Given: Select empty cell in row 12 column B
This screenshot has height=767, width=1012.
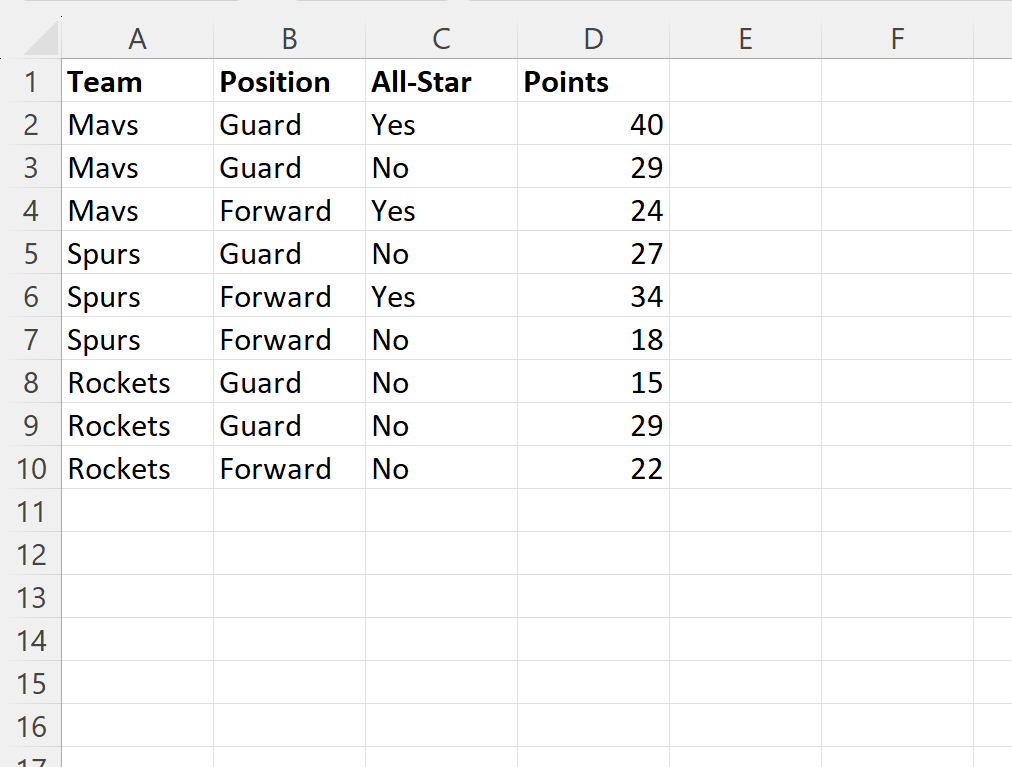Looking at the screenshot, I should point(288,554).
